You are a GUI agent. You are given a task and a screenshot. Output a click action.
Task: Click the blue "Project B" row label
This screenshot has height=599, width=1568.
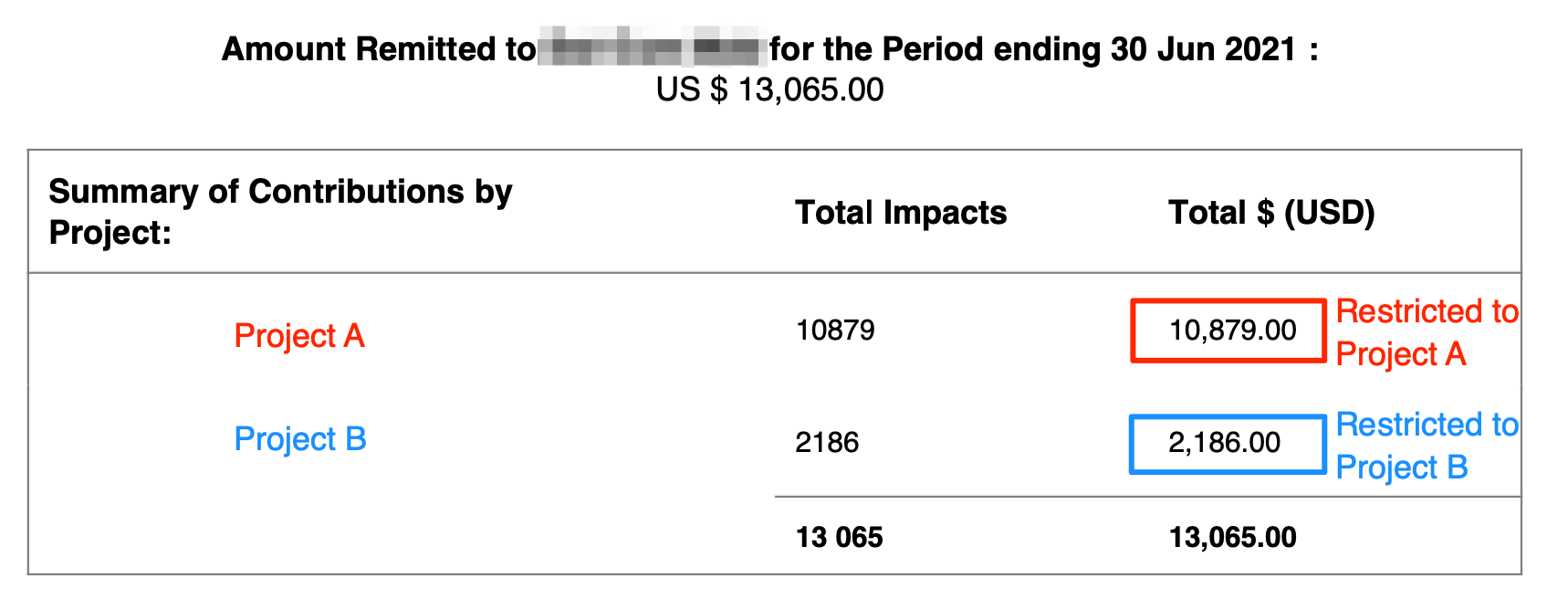(300, 439)
